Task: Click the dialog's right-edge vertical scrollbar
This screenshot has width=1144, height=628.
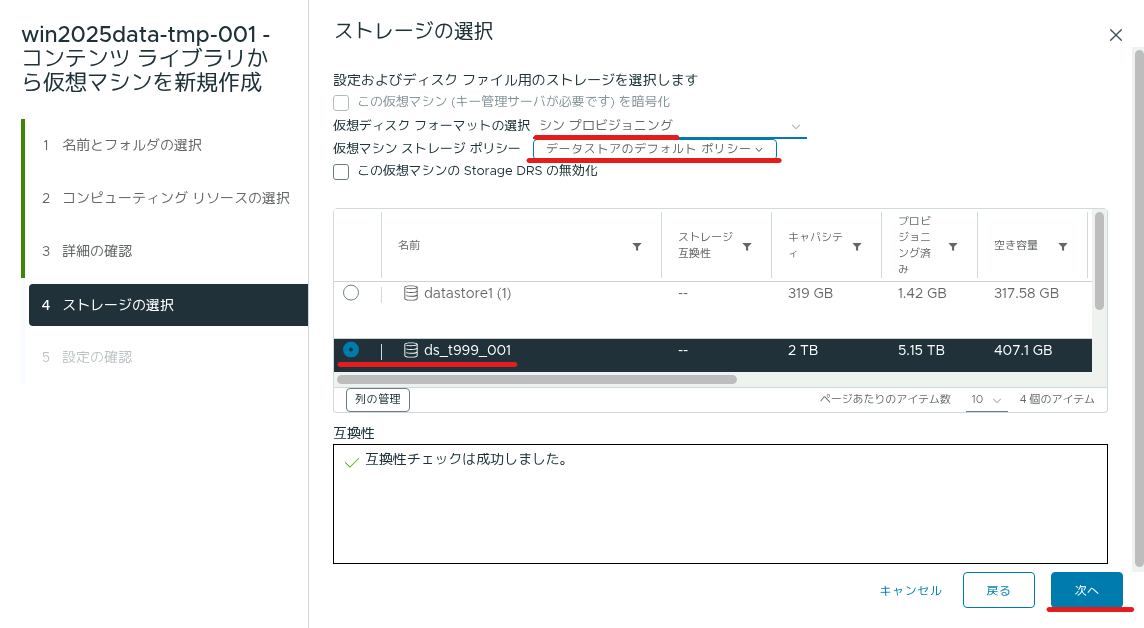Action: 1138,308
